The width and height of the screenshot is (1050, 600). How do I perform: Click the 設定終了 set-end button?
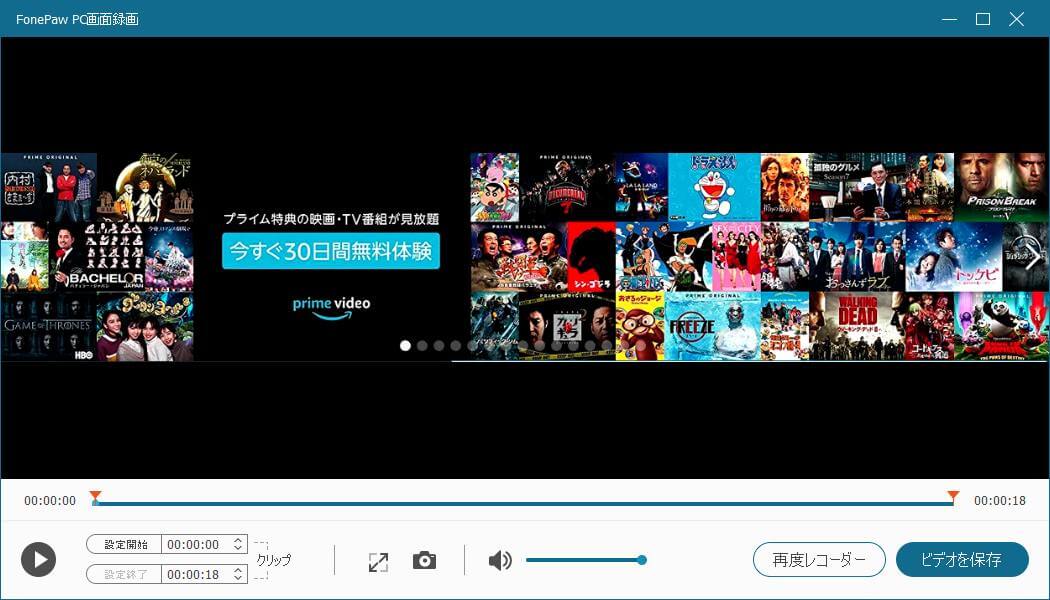tap(125, 574)
